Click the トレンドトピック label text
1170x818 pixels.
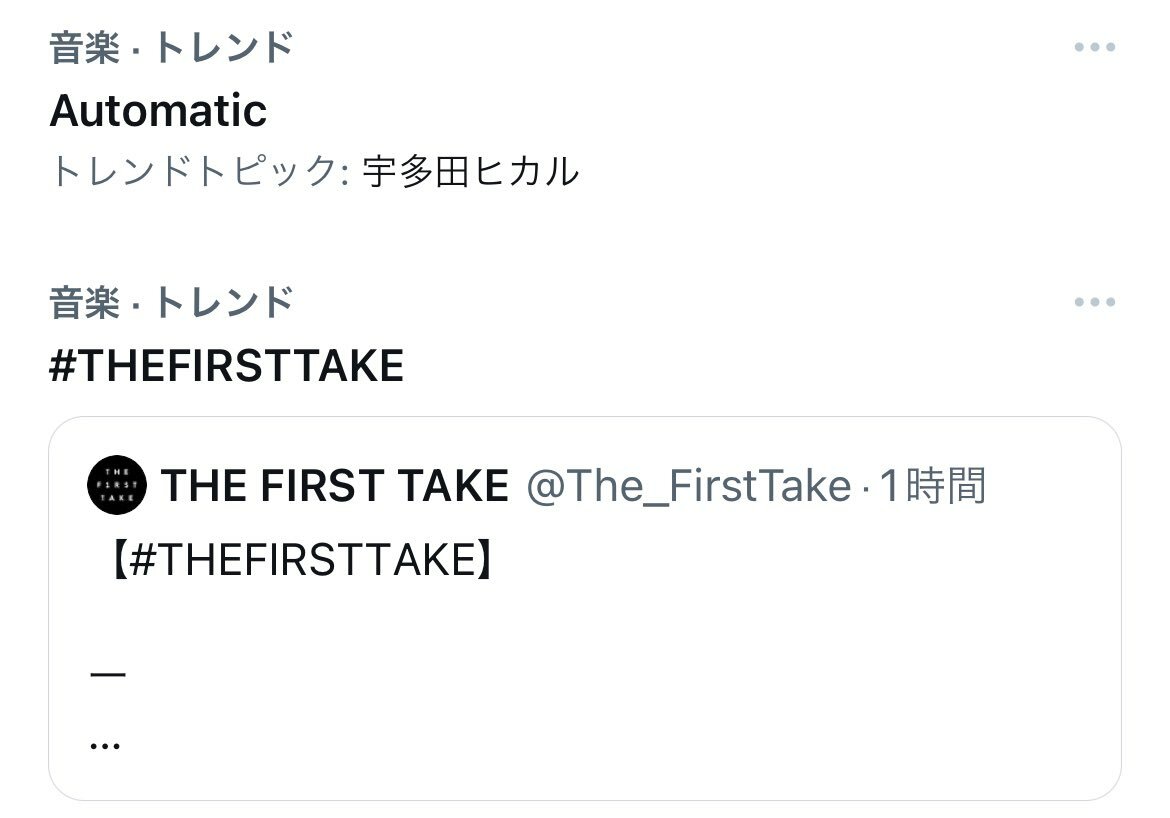198,171
